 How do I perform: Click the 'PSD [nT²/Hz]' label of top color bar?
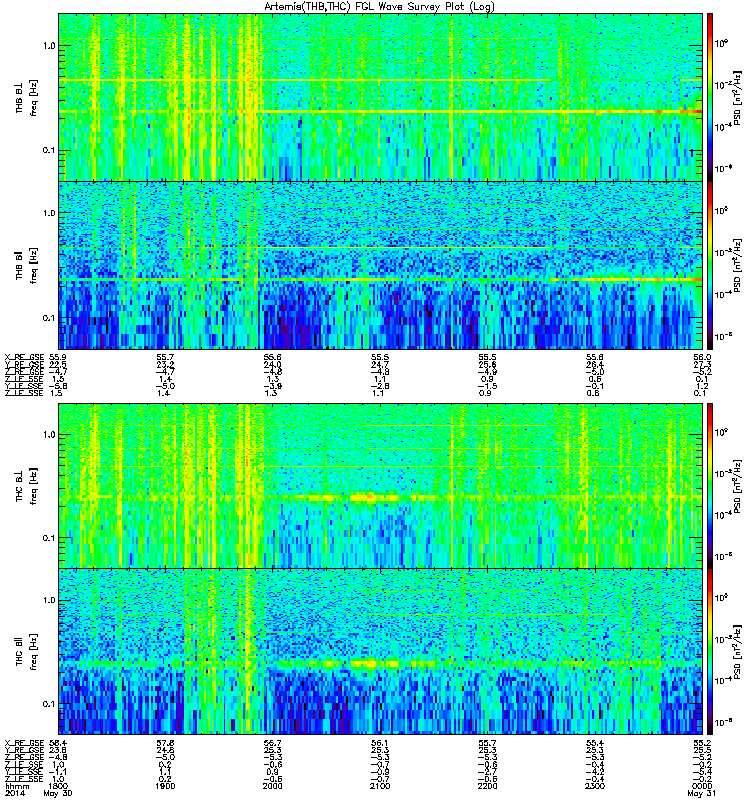(738, 98)
